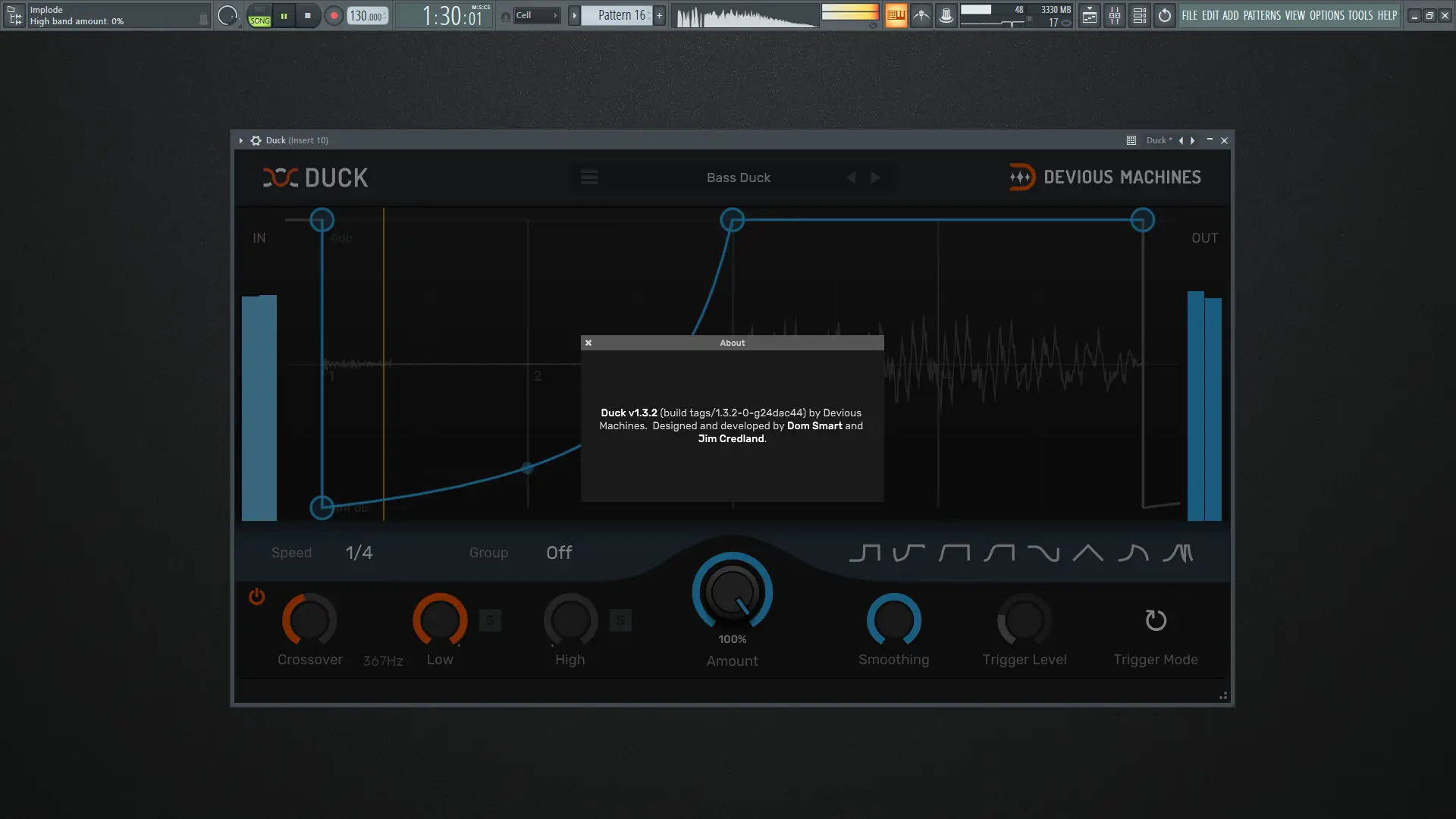Click the tempo field showing 130.000
This screenshot has width=1456, height=819.
pyautogui.click(x=366, y=16)
